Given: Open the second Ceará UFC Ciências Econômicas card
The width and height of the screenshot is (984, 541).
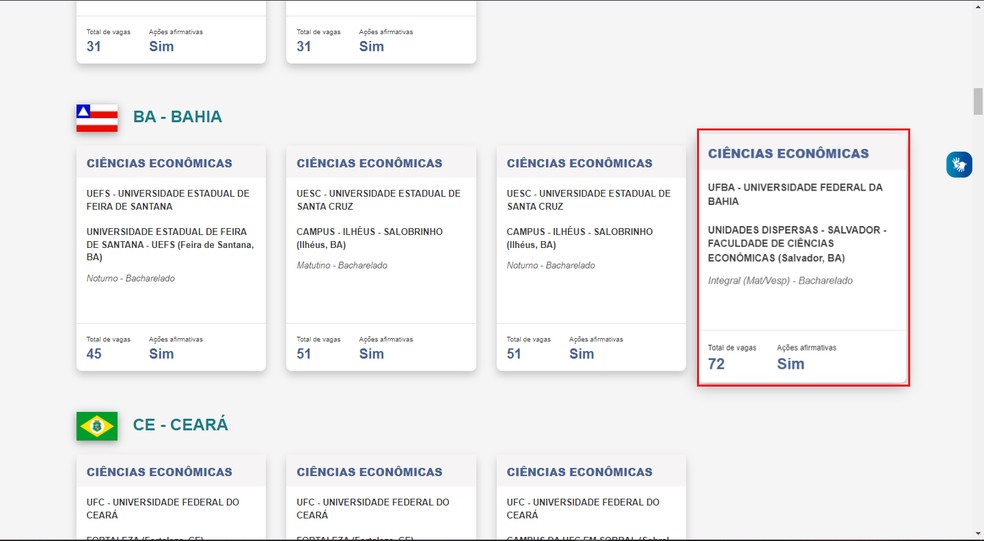Looking at the screenshot, I should pyautogui.click(x=381, y=498).
